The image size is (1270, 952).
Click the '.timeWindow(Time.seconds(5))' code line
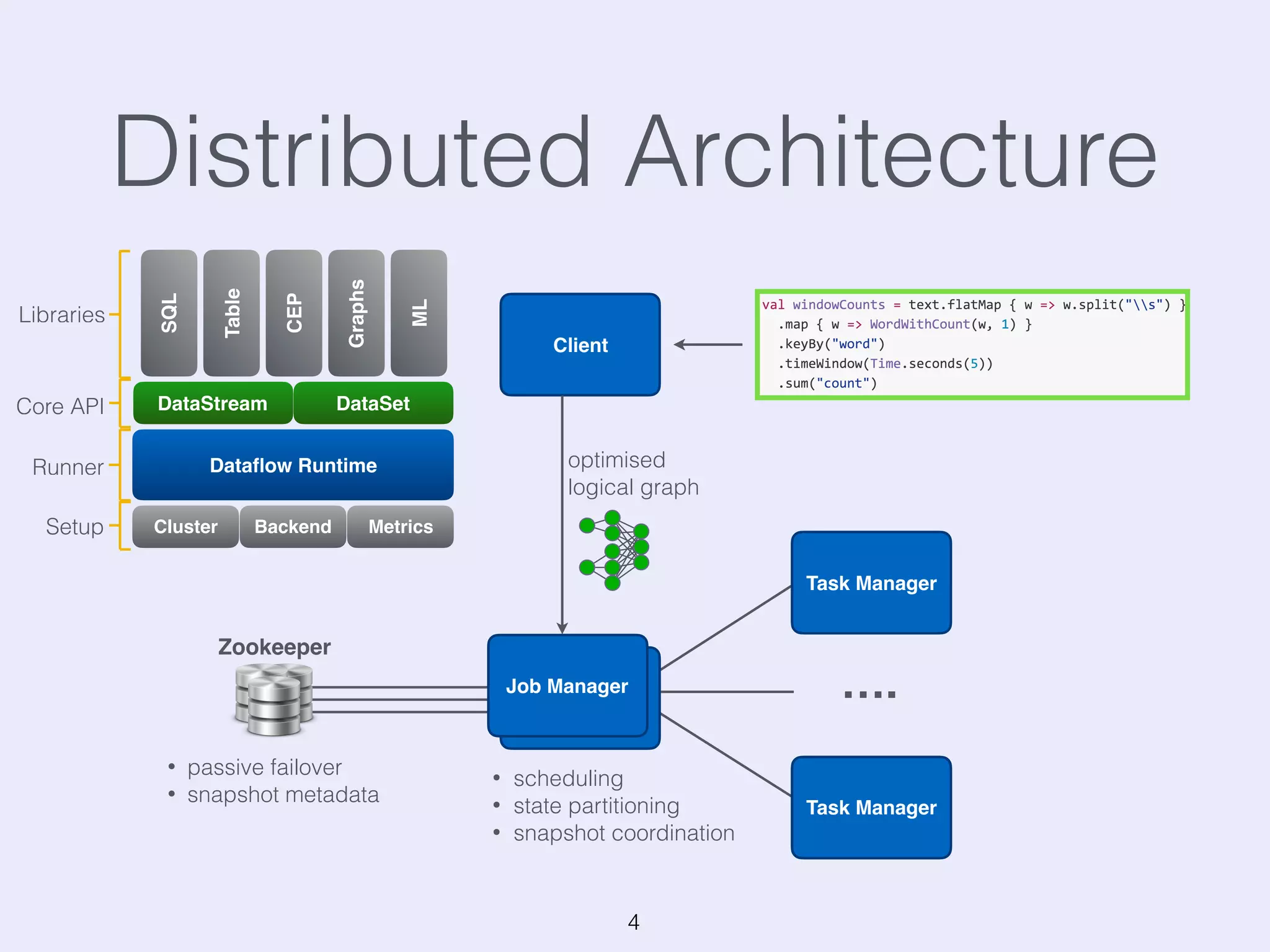click(x=885, y=364)
